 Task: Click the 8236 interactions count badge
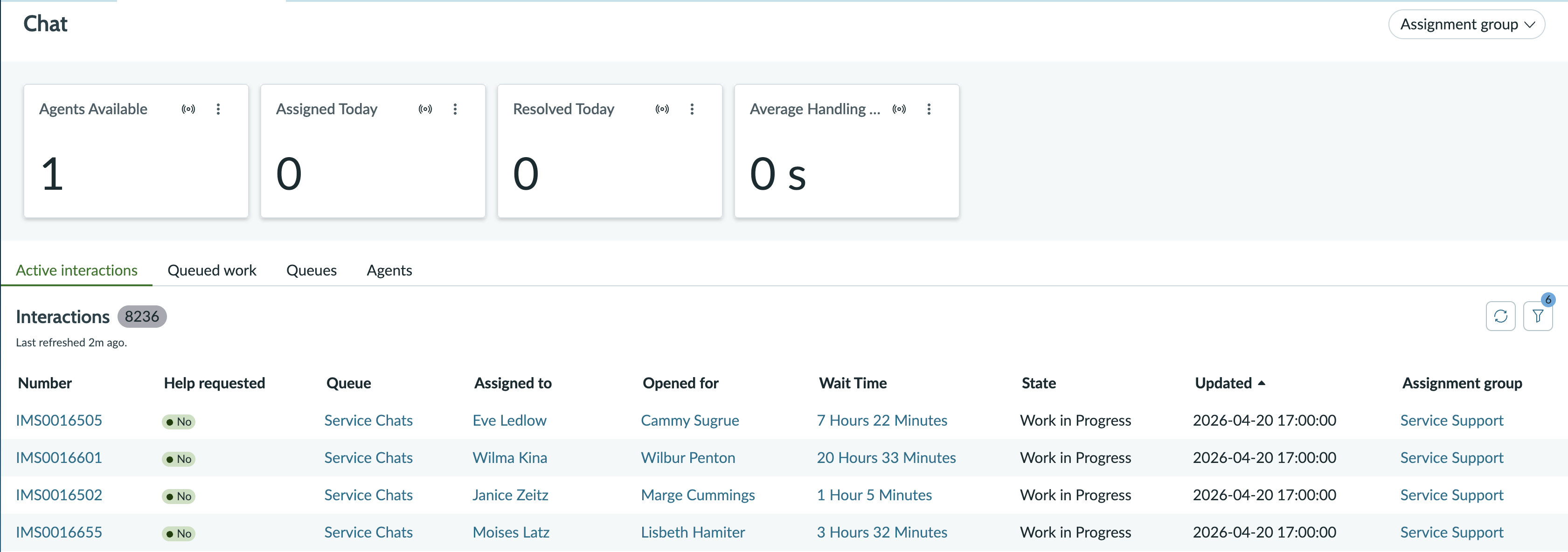point(142,317)
